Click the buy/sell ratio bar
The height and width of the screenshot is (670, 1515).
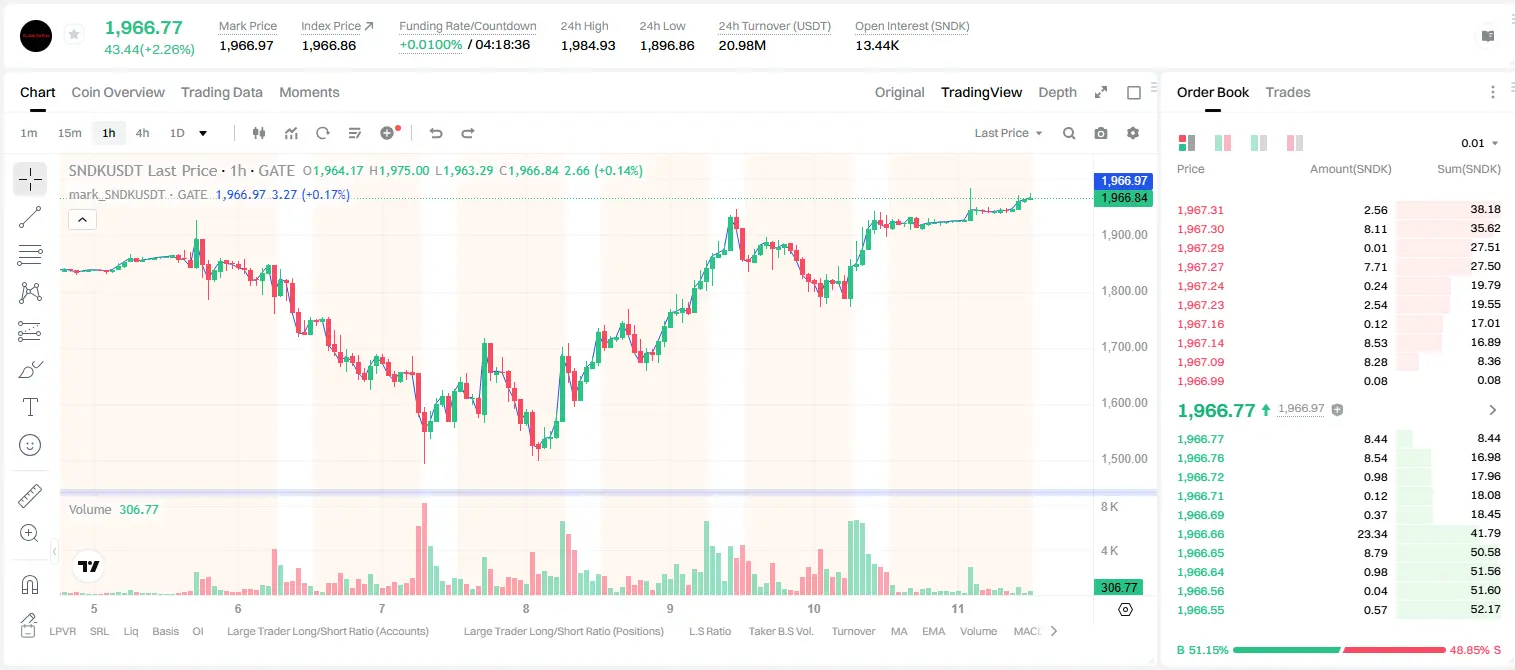pos(1339,650)
